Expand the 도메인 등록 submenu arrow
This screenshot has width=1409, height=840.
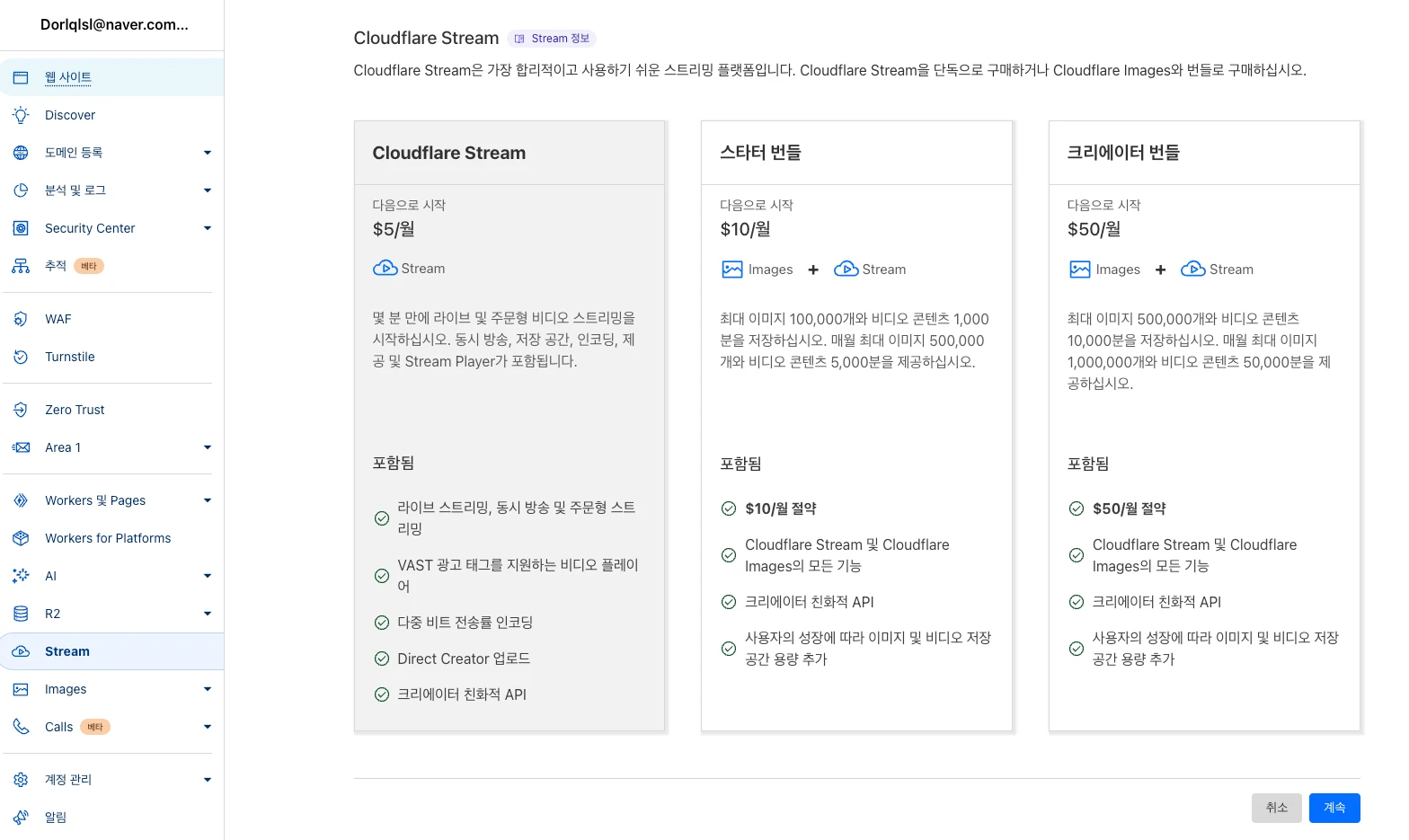[208, 153]
